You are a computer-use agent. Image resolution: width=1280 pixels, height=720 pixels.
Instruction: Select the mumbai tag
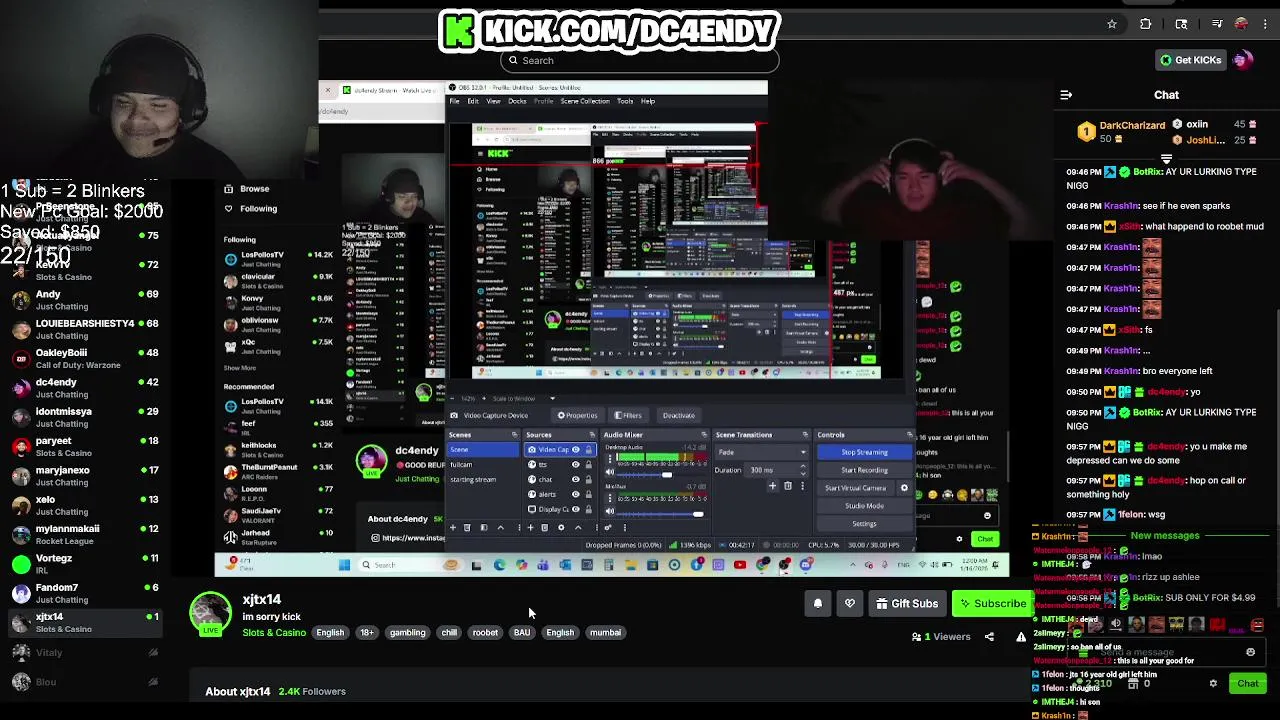tap(605, 633)
